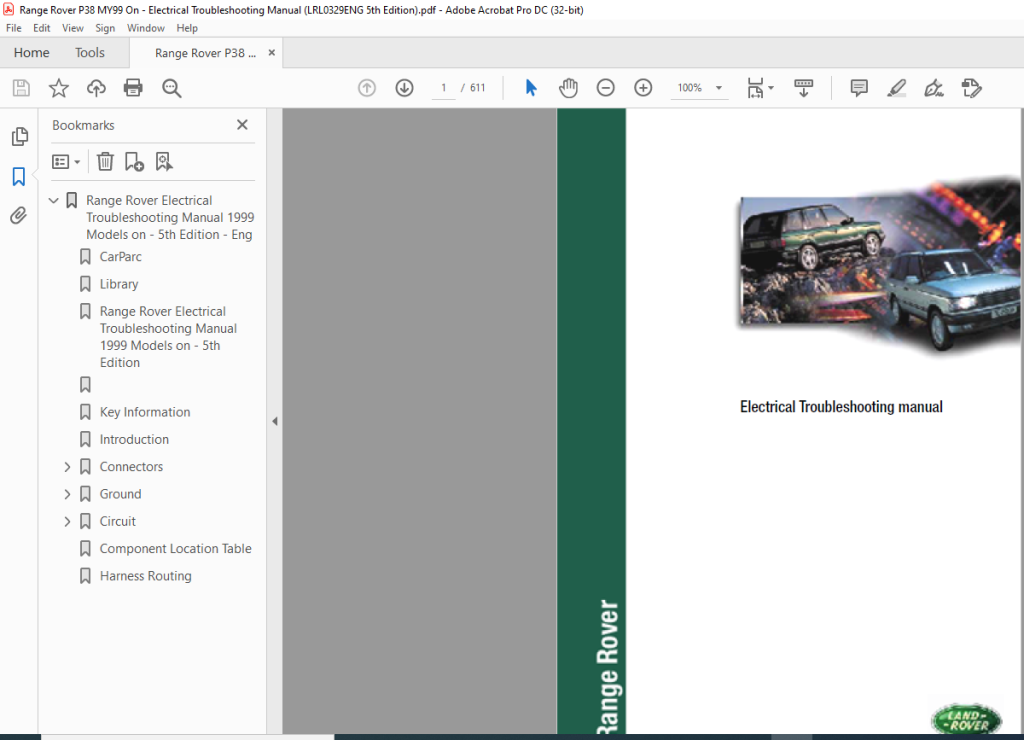This screenshot has width=1024, height=740.
Task: Expand the Circuit bookmark
Action: coord(67,522)
